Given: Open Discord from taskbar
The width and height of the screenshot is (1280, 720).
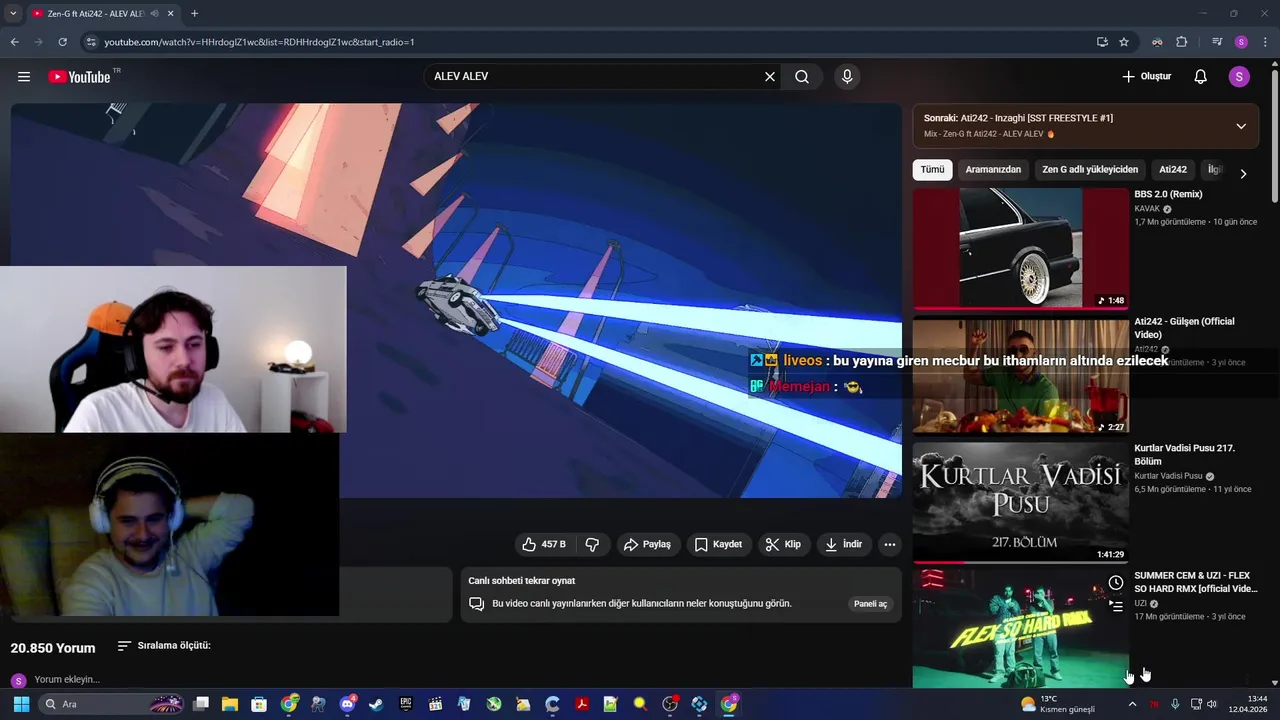Looking at the screenshot, I should 347,704.
